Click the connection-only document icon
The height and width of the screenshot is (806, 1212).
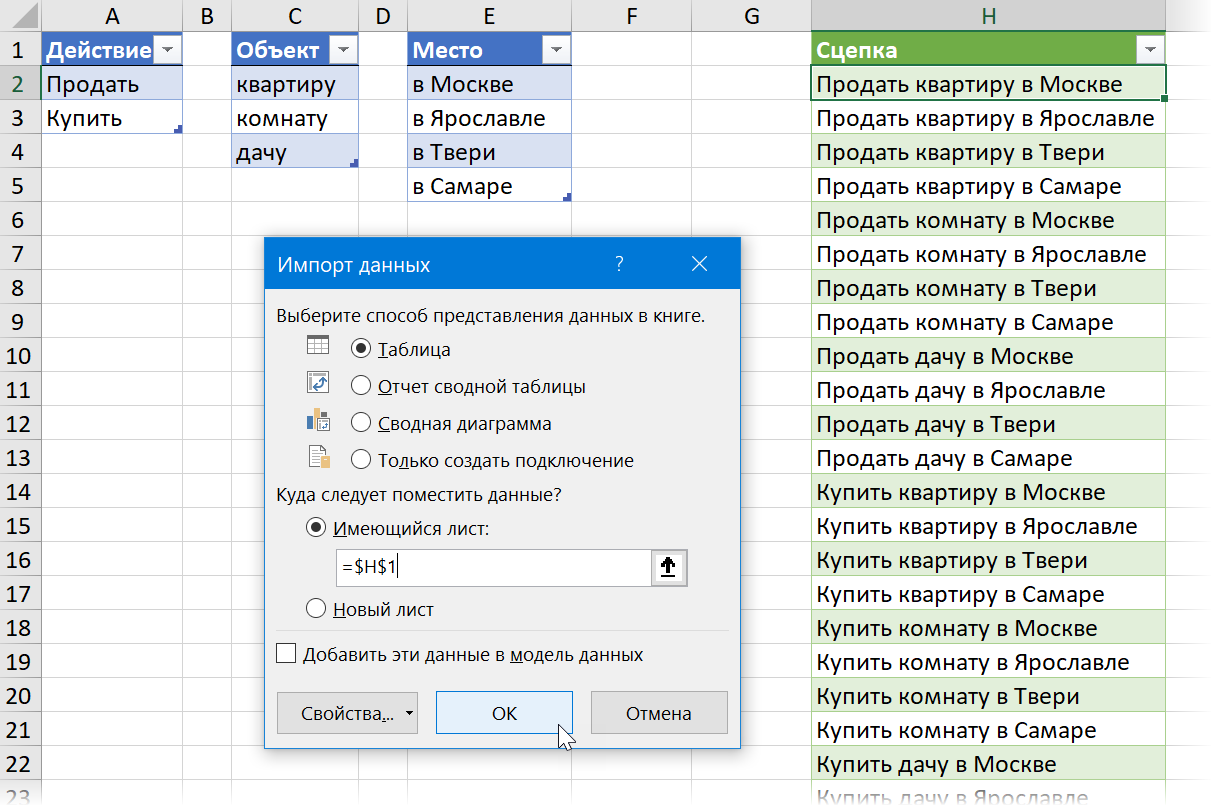click(x=318, y=457)
